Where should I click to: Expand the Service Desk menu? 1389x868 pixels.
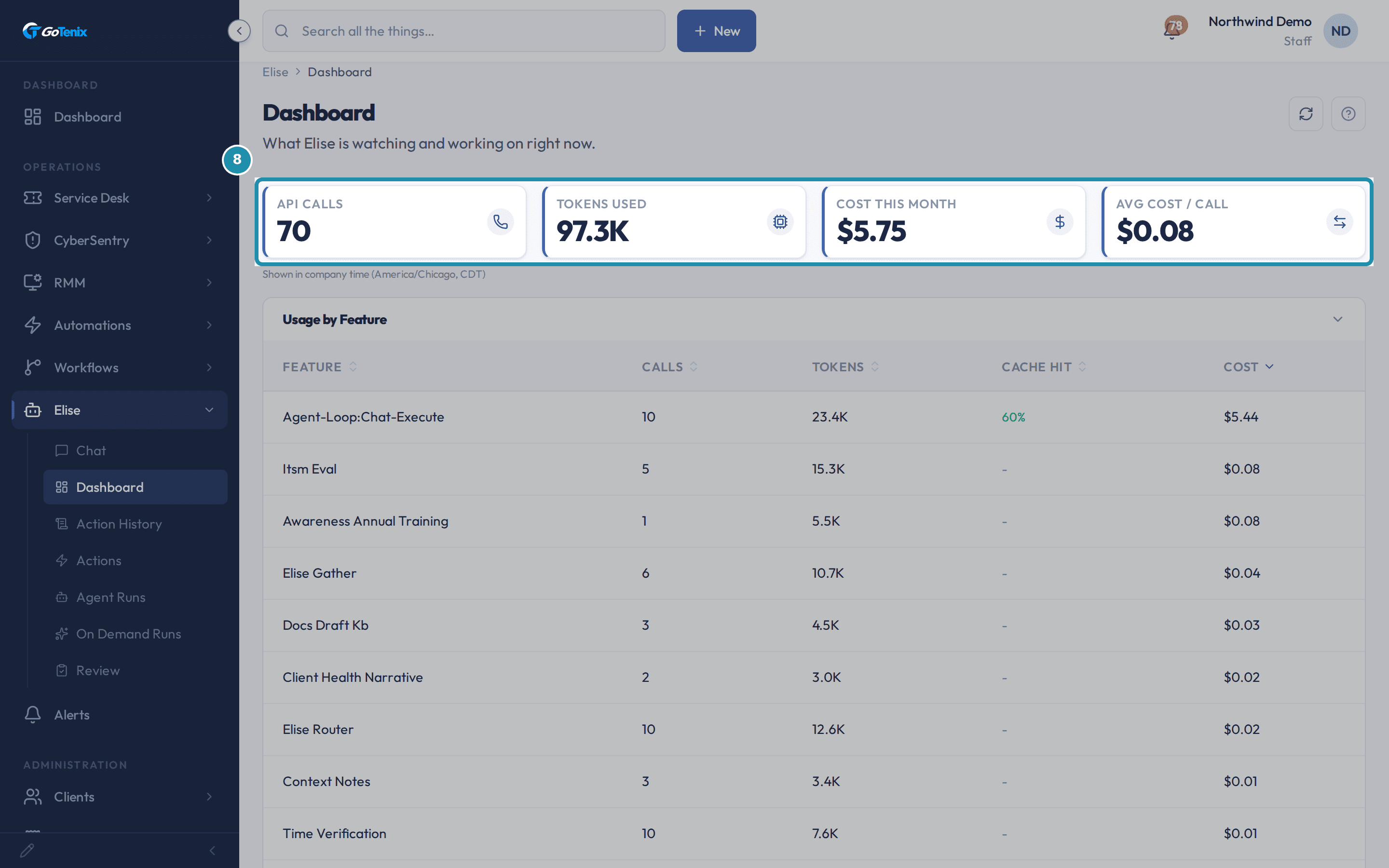point(120,198)
